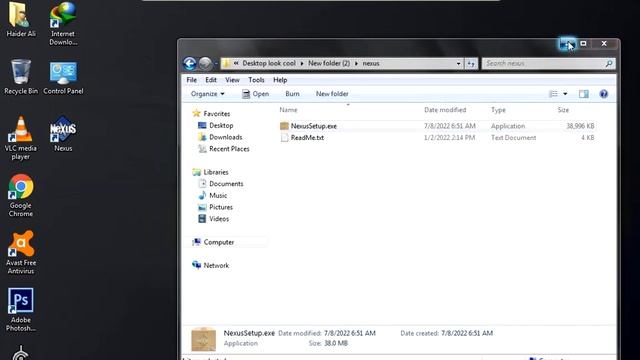Click the Open toolbar button

click(256, 94)
